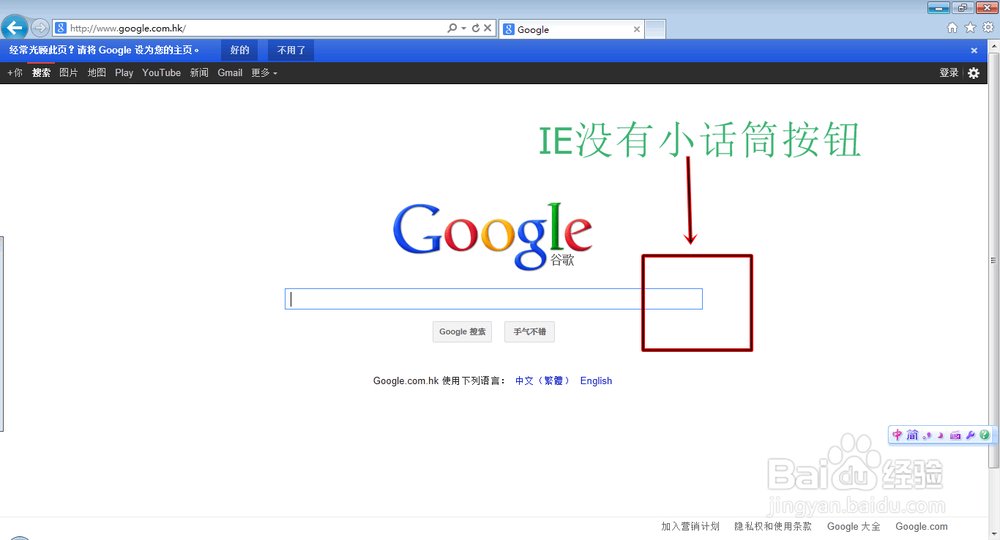
Task: Open IME wrench settings icon
Action: coord(971,435)
